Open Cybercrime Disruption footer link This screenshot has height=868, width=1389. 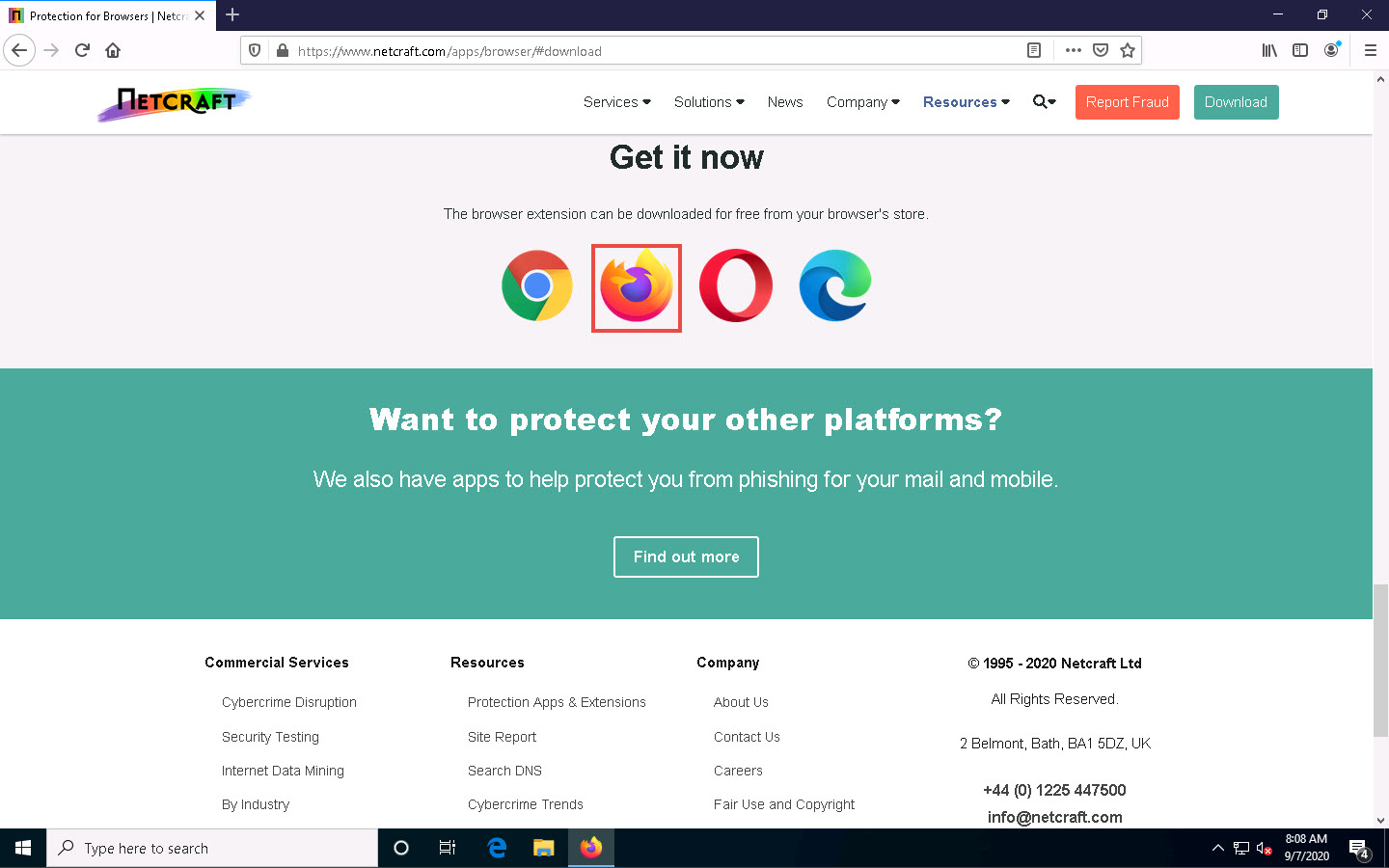pos(289,702)
